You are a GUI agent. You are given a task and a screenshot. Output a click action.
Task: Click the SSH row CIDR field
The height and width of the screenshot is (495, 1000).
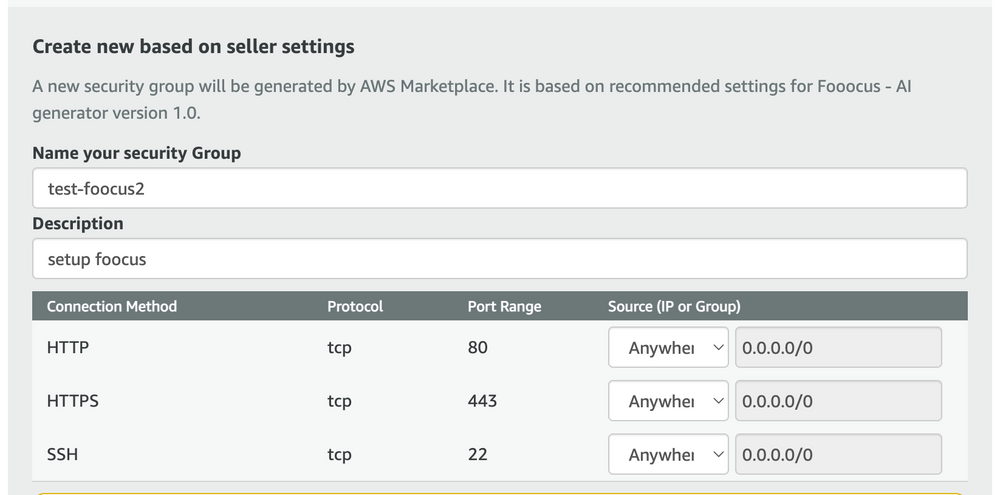point(838,454)
